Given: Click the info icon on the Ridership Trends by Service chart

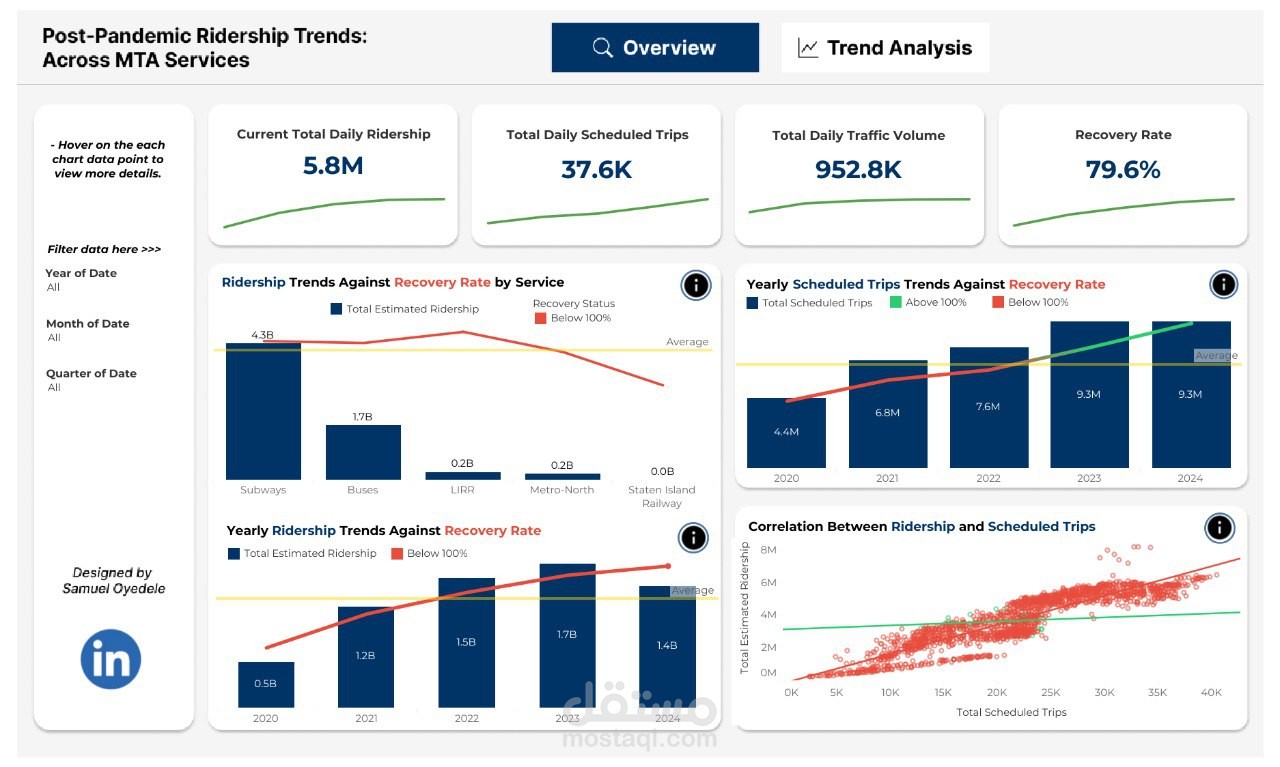Looking at the screenshot, I should (695, 285).
